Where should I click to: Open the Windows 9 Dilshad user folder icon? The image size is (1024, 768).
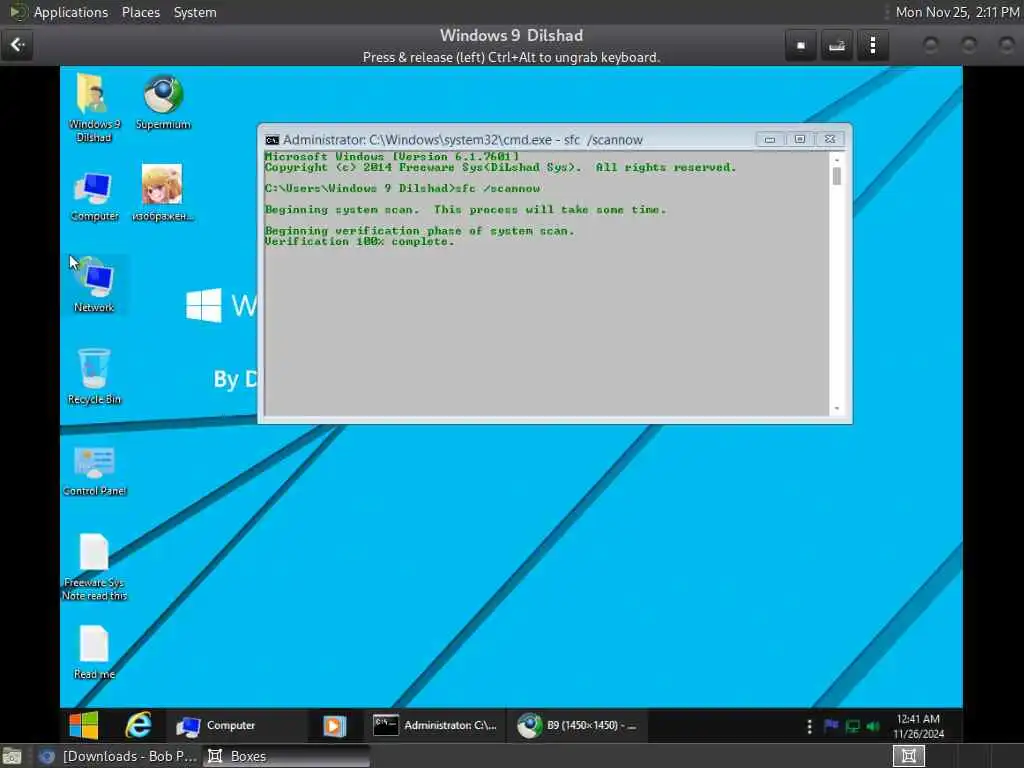coord(93,108)
